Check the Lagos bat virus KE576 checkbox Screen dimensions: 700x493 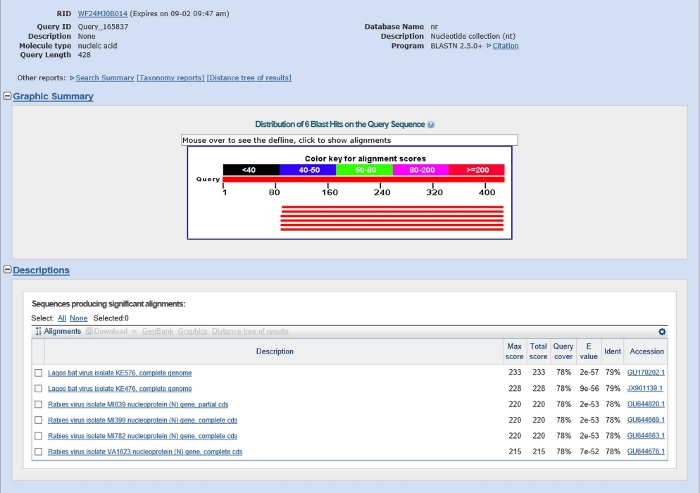38,373
